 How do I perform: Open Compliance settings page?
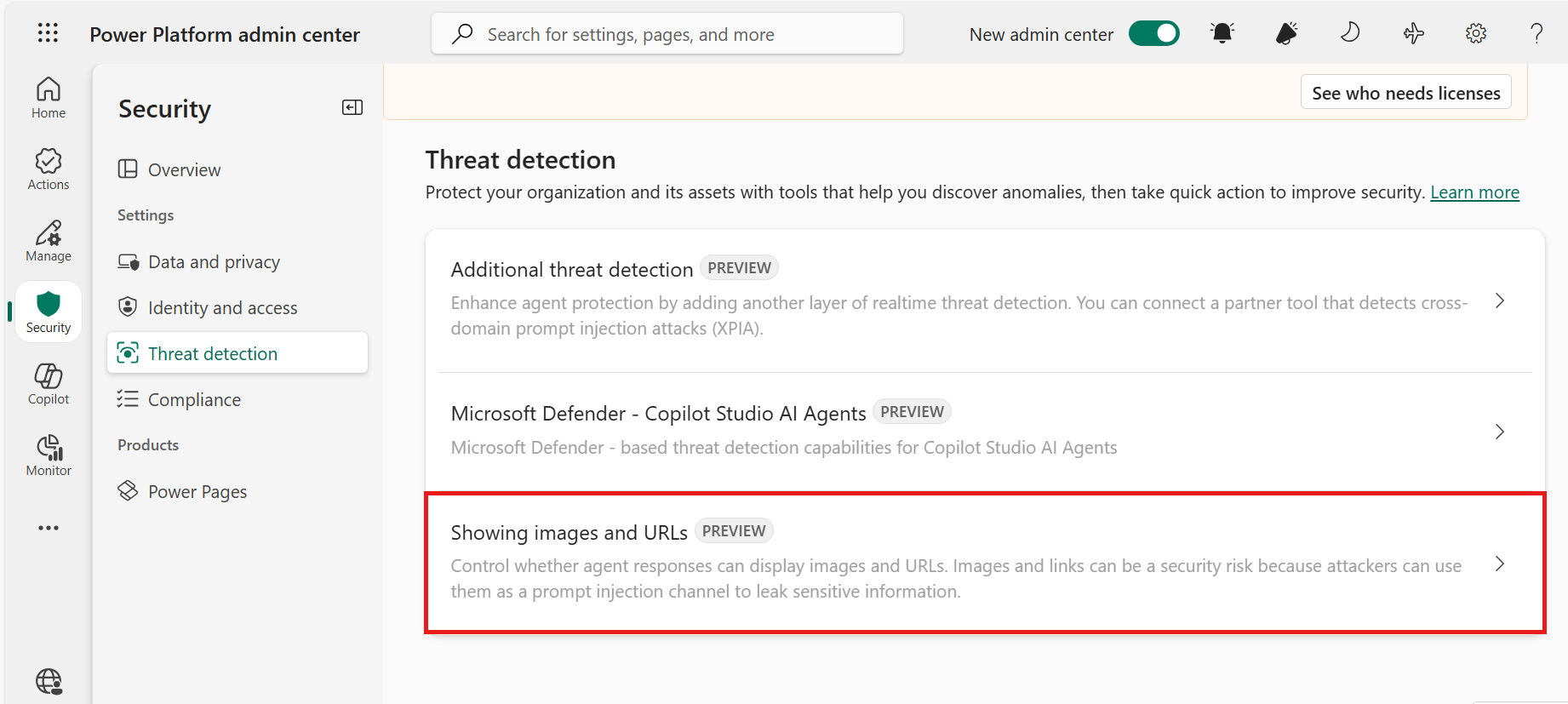pyautogui.click(x=237, y=399)
